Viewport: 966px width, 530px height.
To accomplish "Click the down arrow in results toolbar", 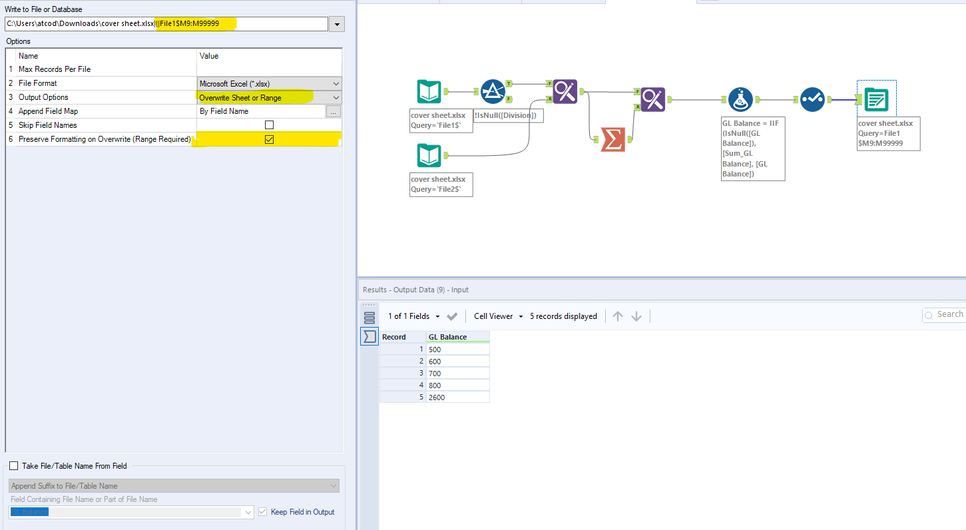I will point(636,316).
